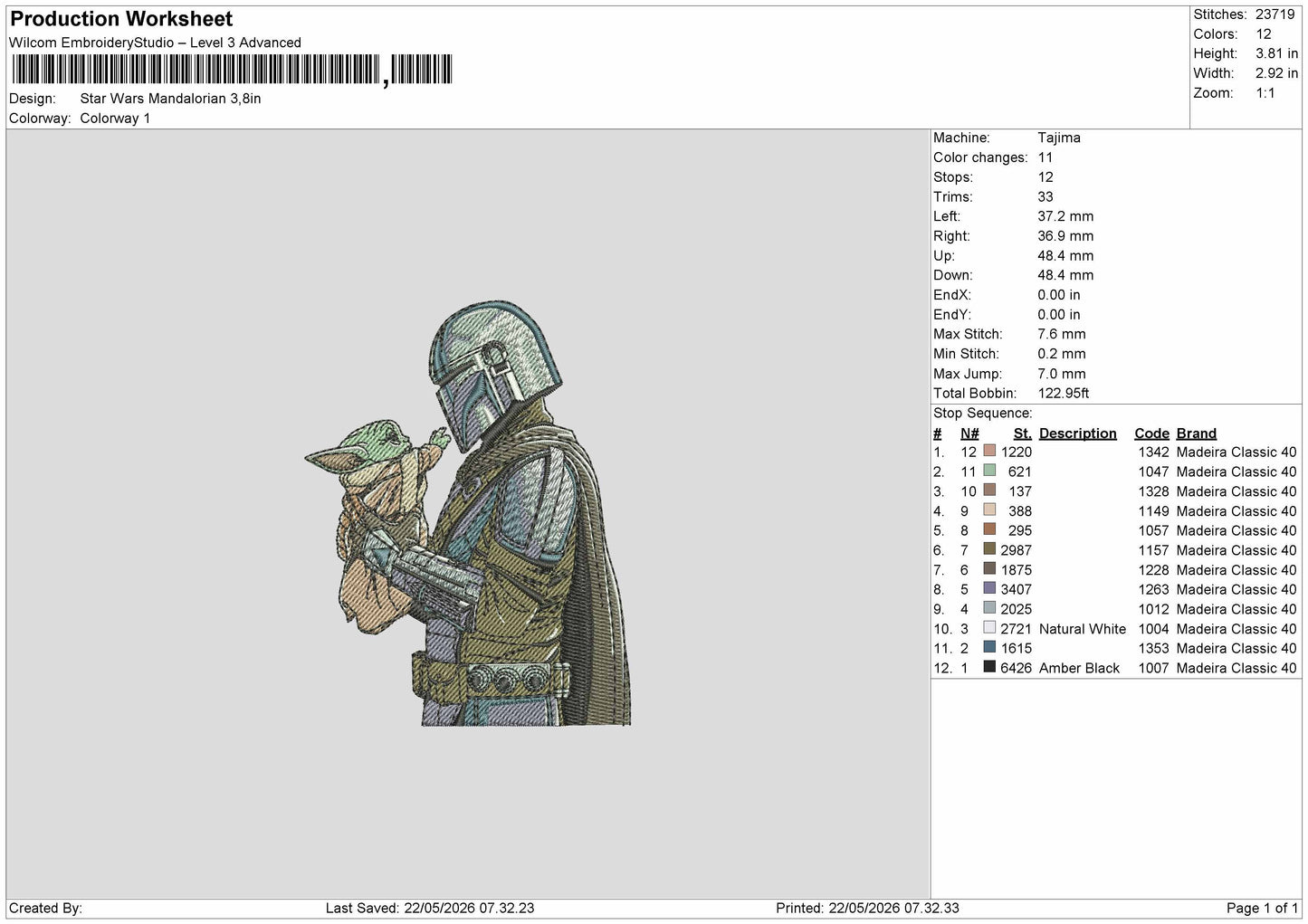Select the Max Stitch value 7.6 mm
Image resolution: width=1308 pixels, height=924 pixels.
(1062, 334)
